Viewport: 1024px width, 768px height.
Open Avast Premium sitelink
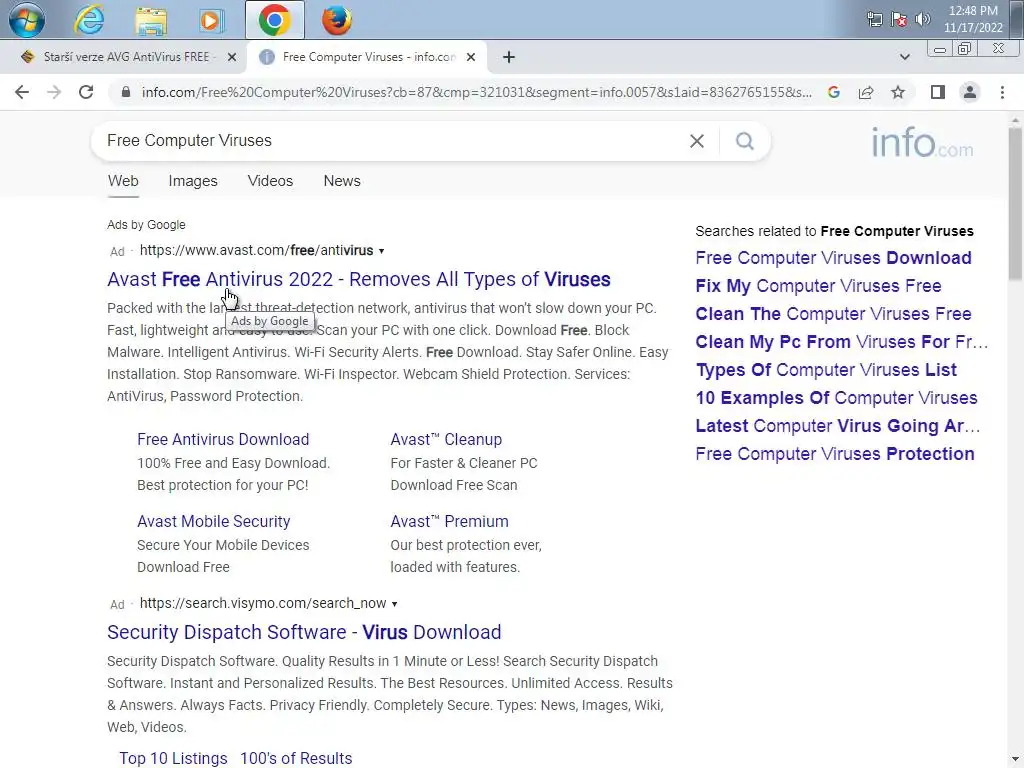449,522
